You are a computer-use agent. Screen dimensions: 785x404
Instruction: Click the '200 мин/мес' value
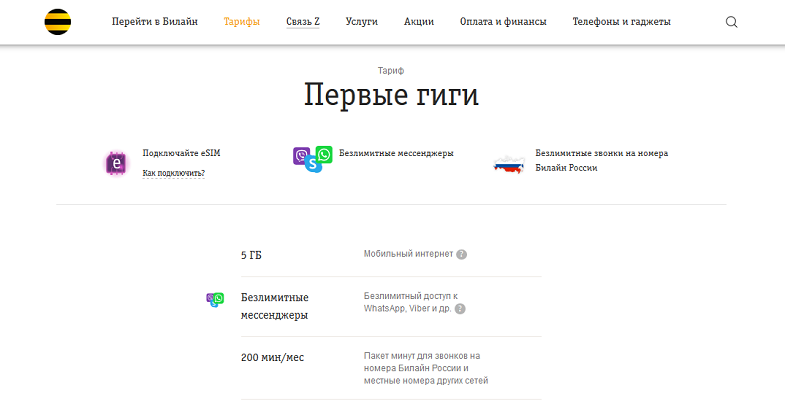[x=272, y=357]
